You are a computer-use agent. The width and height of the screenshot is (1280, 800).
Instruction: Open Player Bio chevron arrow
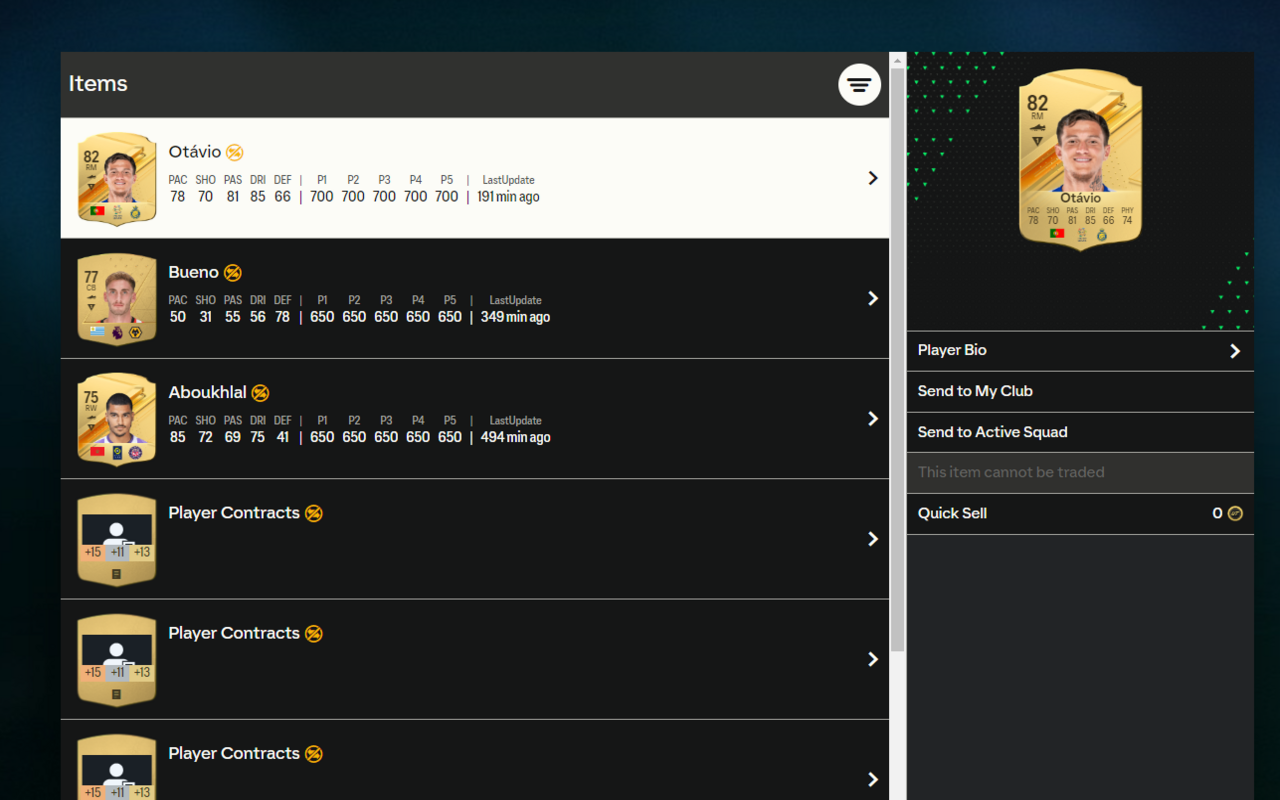point(1235,351)
